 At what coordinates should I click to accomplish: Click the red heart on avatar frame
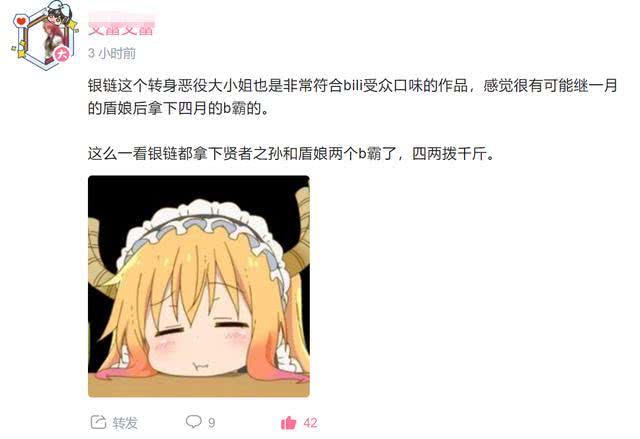[x=21, y=21]
